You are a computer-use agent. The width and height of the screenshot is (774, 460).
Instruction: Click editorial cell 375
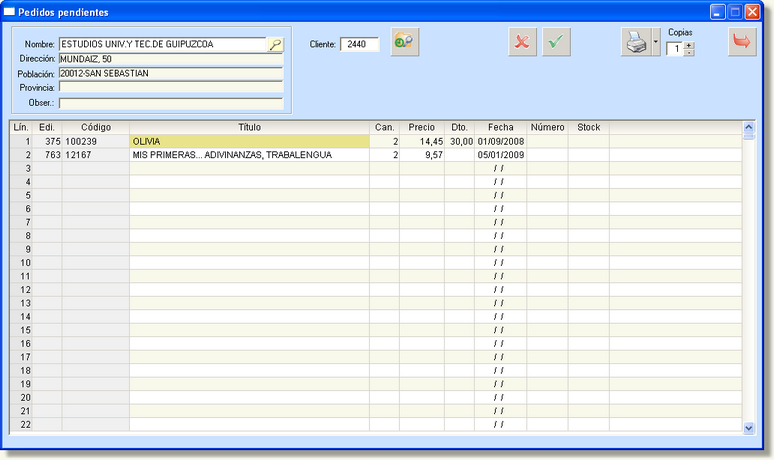pos(47,142)
